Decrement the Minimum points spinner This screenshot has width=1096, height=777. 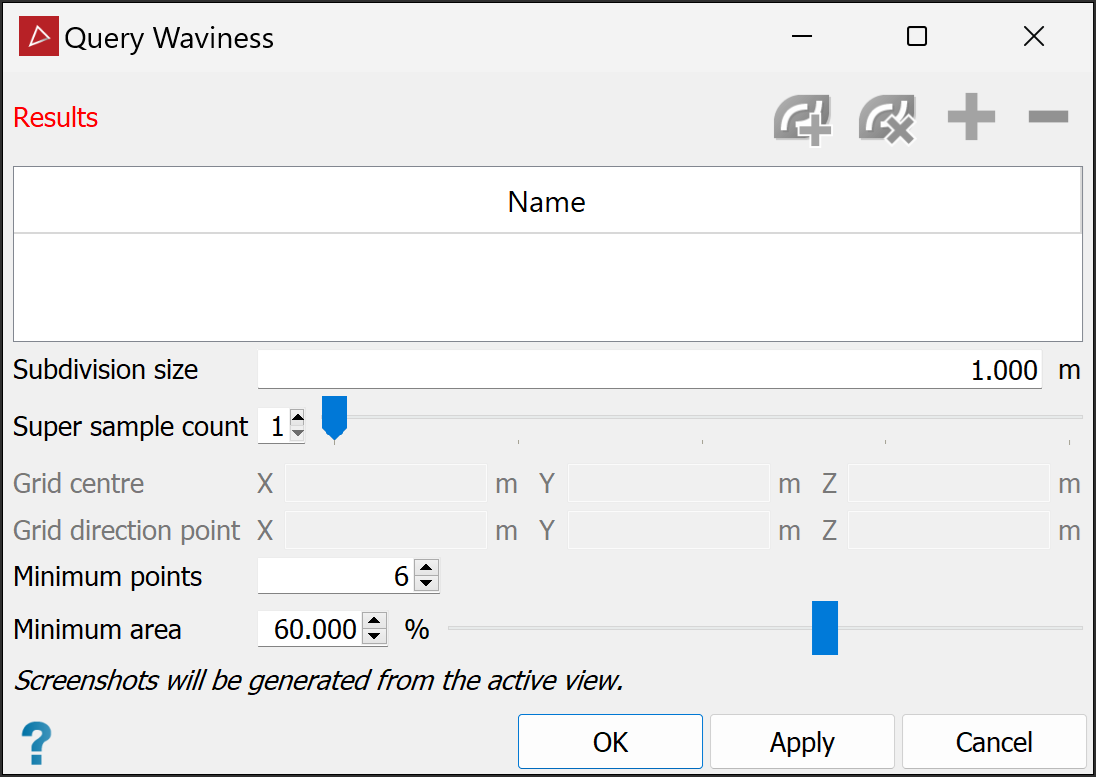point(427,583)
